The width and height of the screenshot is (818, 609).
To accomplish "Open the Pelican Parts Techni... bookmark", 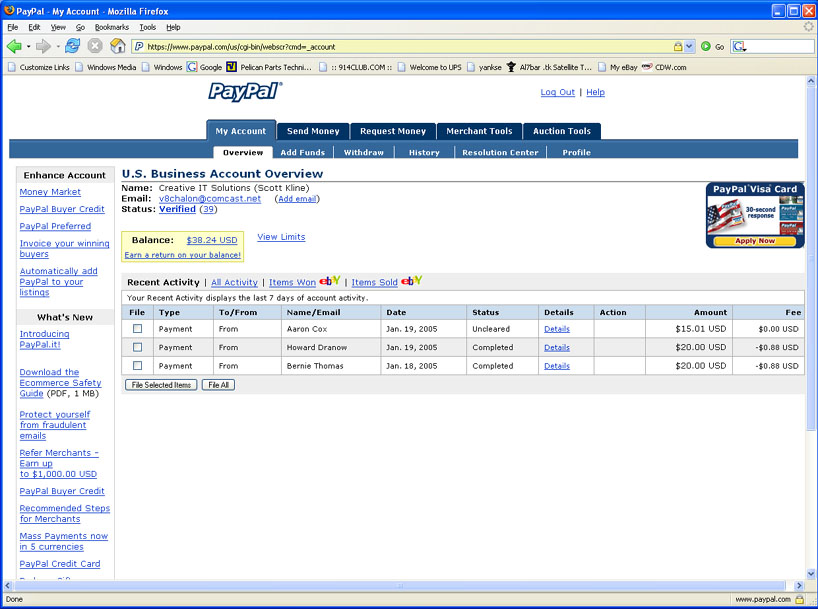I will pos(269,67).
